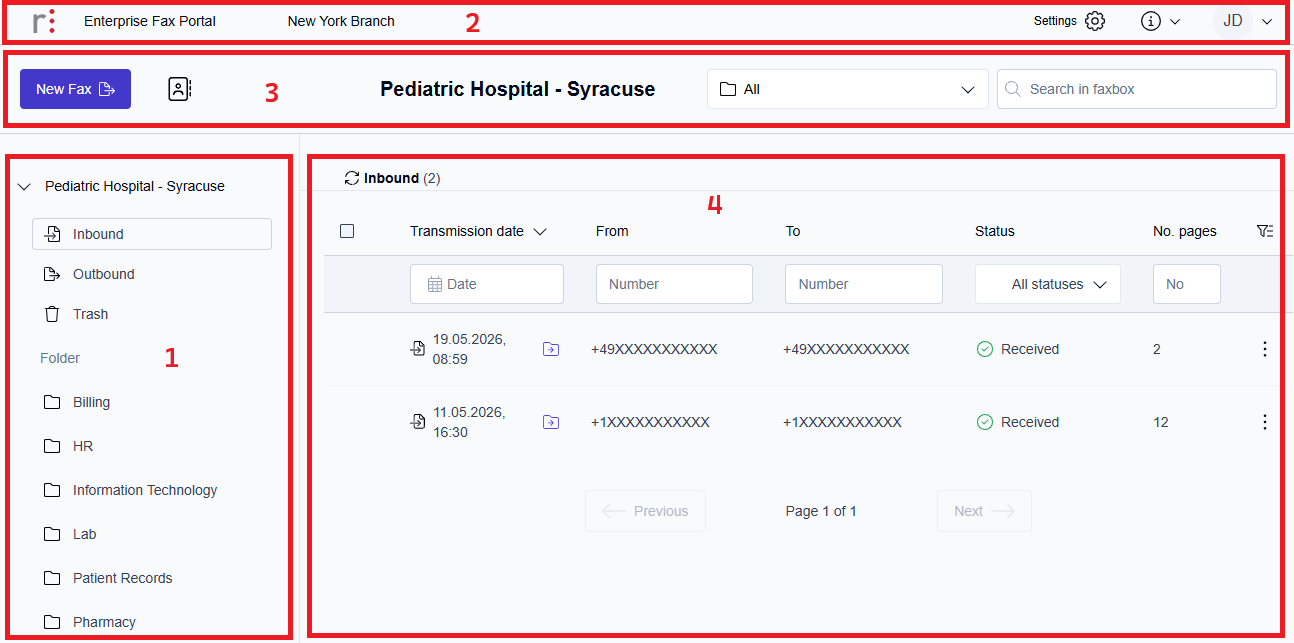Click the No. pages column header
The width and height of the screenshot is (1294, 643).
tap(1185, 231)
